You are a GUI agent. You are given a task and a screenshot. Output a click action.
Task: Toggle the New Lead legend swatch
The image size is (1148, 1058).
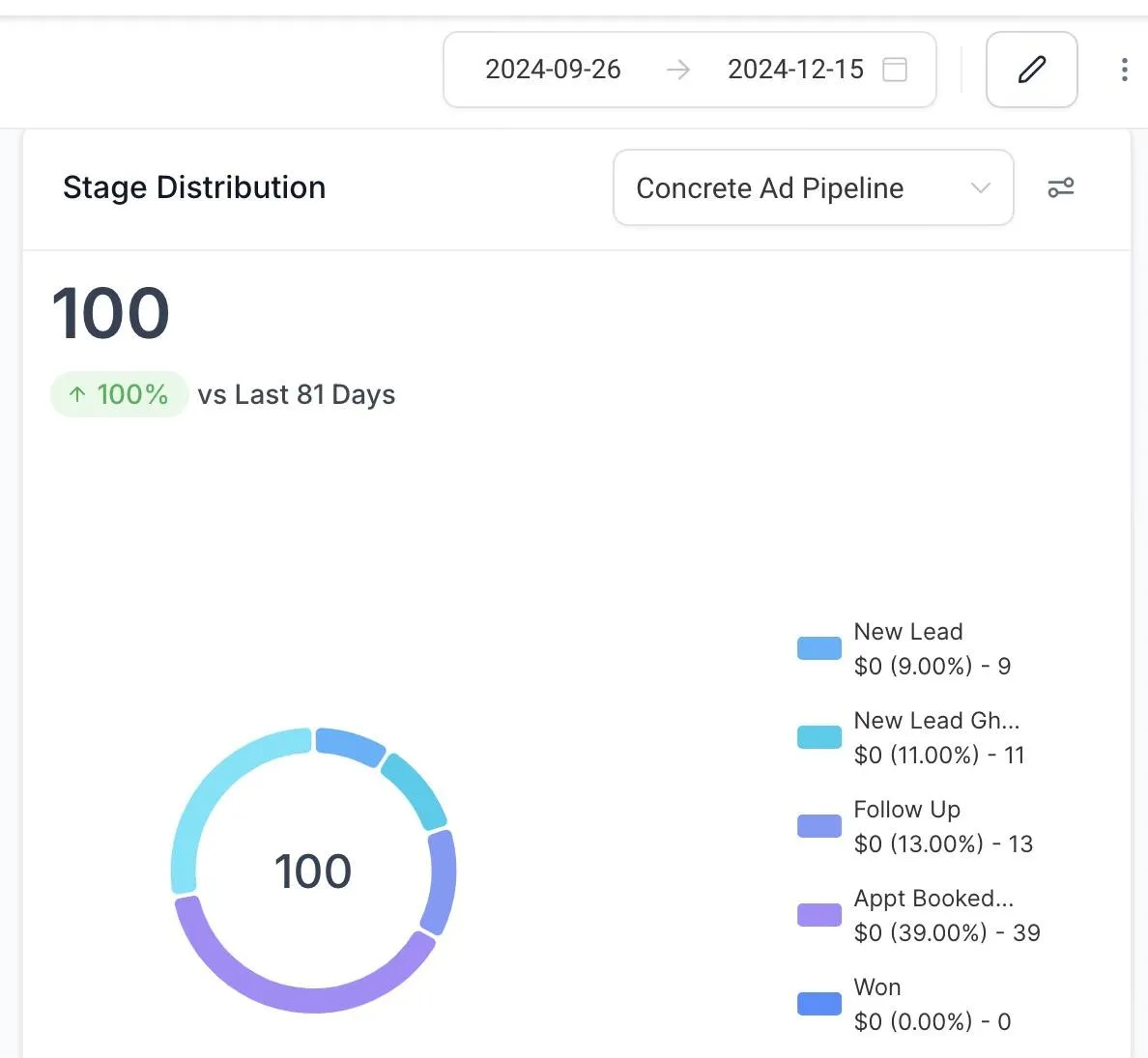coord(818,648)
